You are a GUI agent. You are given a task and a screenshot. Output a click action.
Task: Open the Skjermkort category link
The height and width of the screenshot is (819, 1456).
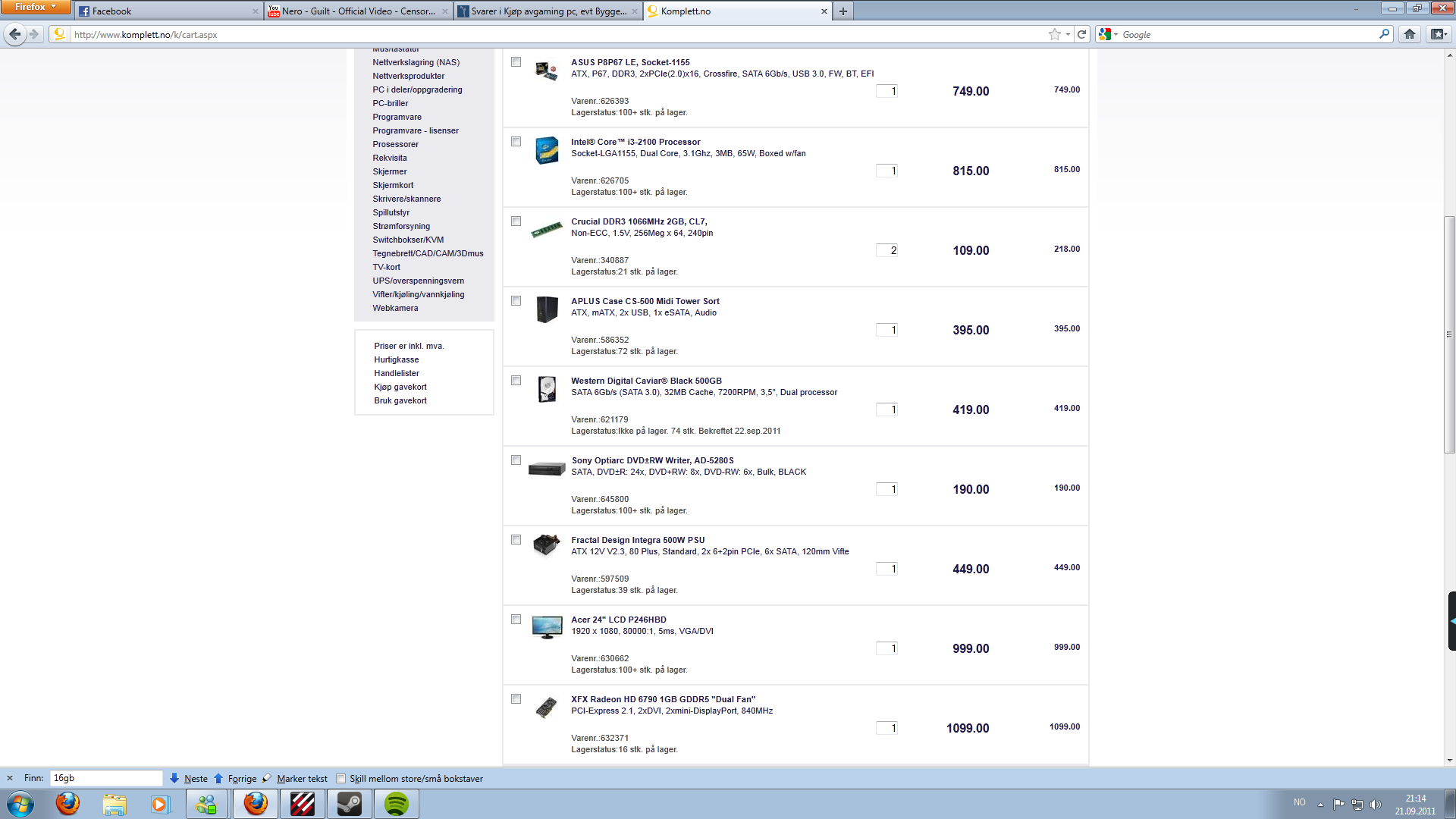393,185
